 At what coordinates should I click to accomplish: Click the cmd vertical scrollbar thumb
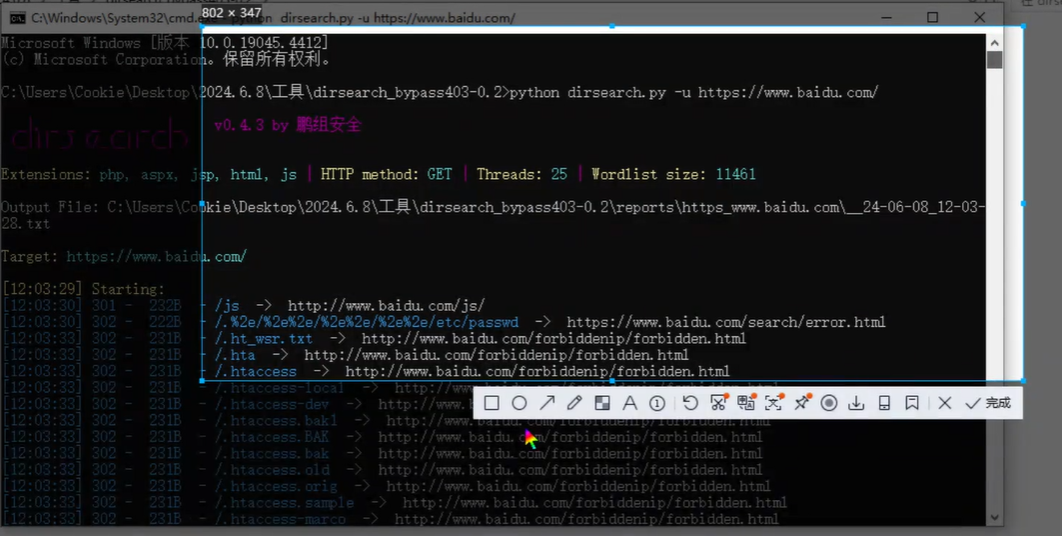click(x=994, y=60)
